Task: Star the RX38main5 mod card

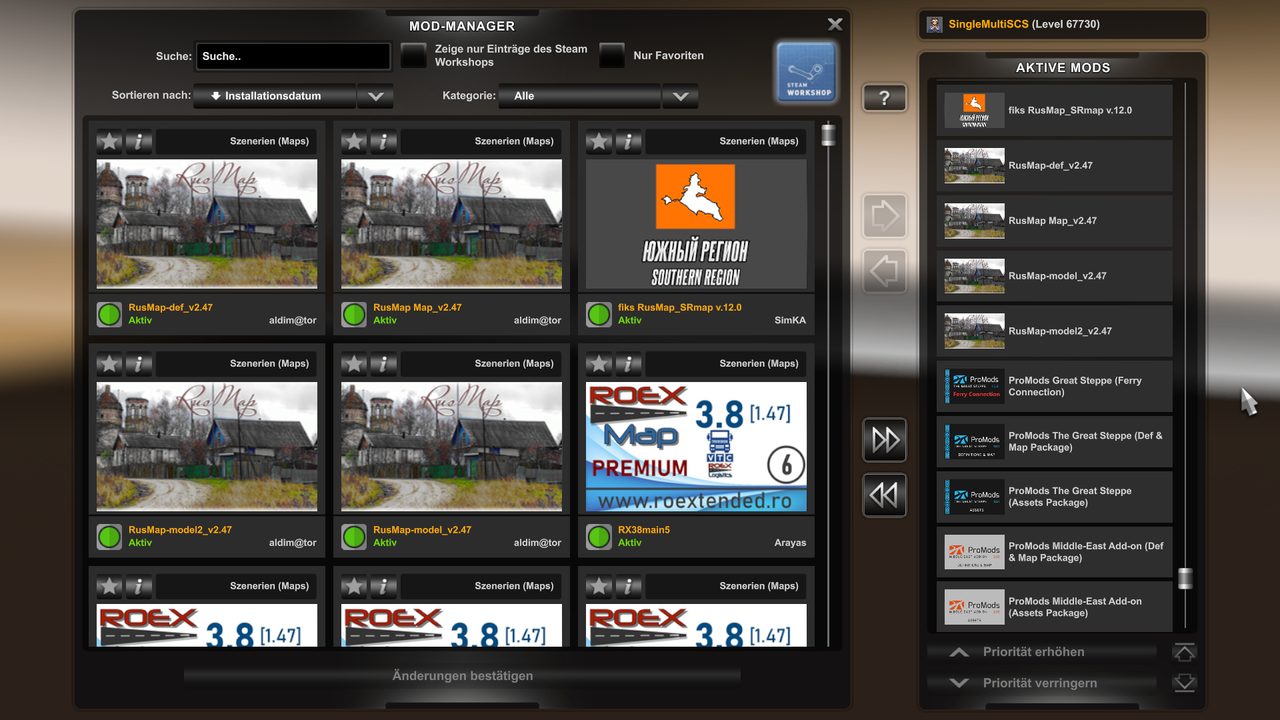Action: pos(599,363)
